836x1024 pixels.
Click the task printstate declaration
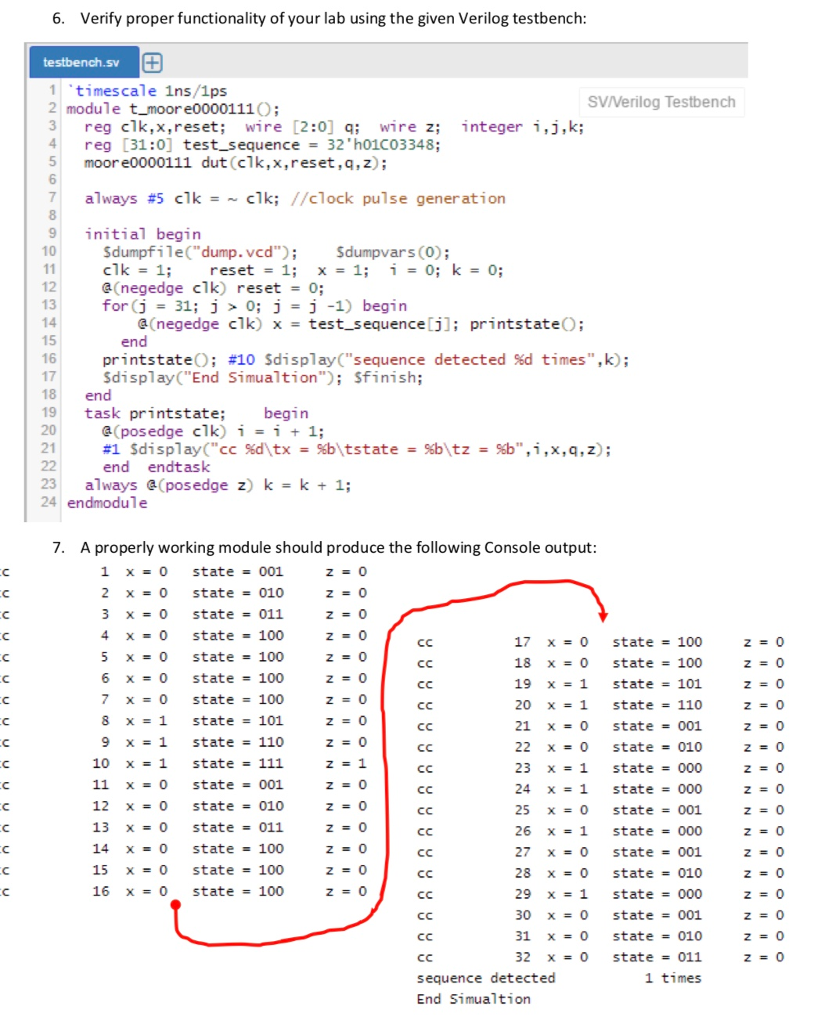coord(140,413)
